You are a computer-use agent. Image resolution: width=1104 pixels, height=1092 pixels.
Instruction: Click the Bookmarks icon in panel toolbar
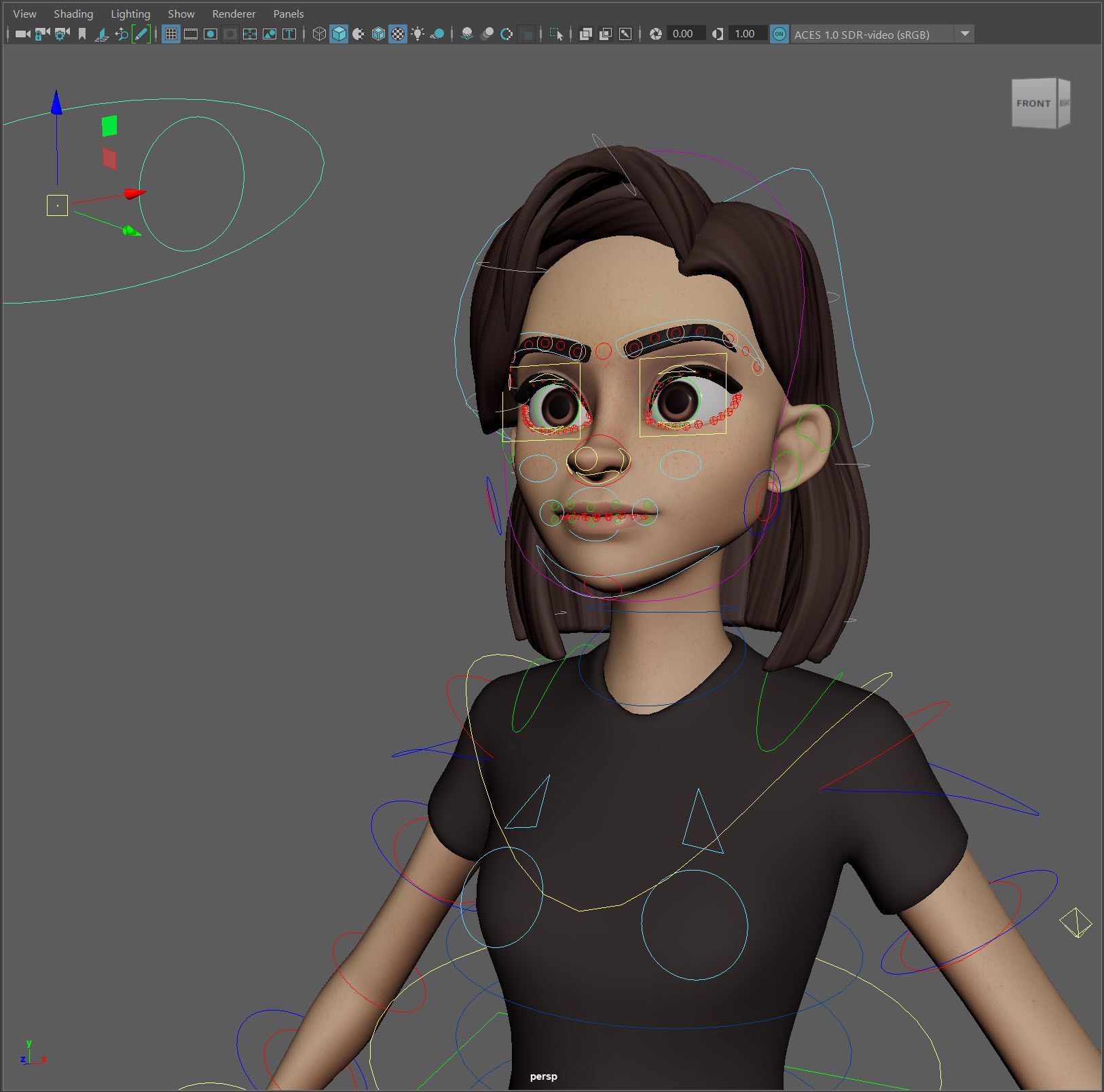coord(82,34)
